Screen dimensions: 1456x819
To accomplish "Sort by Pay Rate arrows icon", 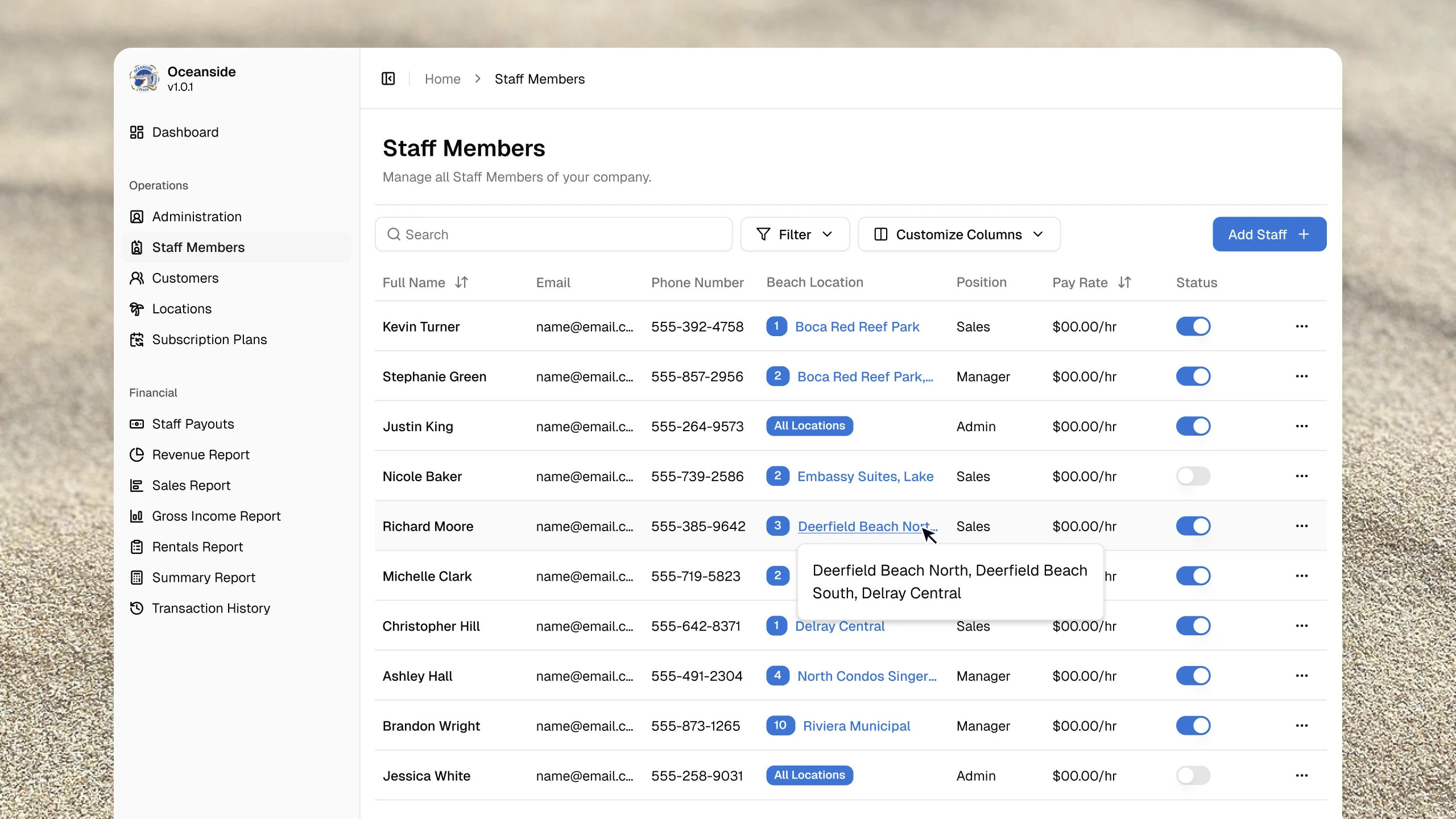I will click(x=1124, y=282).
